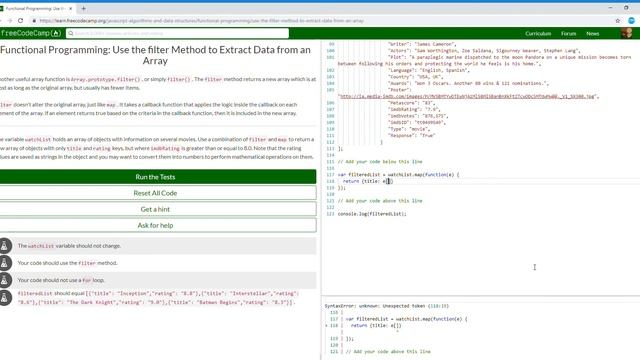640x360 pixels.
Task: Open a new browser tab with plus
Action: 83,8
